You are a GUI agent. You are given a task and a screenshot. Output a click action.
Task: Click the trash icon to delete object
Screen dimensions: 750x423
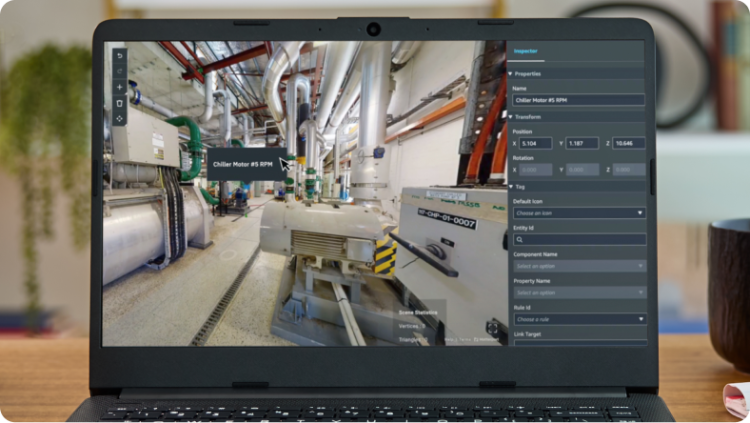(120, 103)
